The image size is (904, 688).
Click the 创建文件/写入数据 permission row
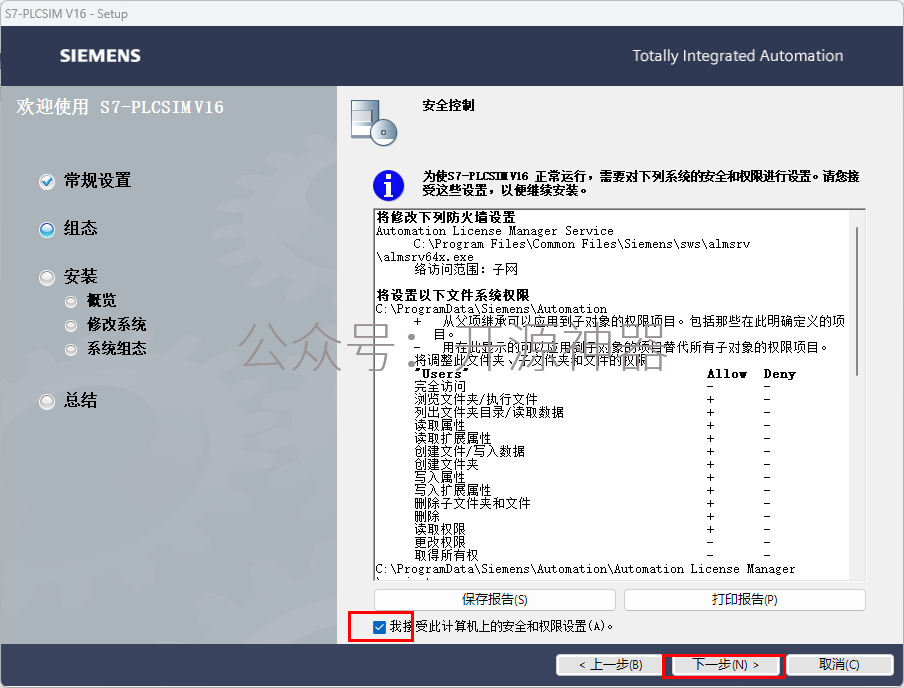click(x=593, y=452)
